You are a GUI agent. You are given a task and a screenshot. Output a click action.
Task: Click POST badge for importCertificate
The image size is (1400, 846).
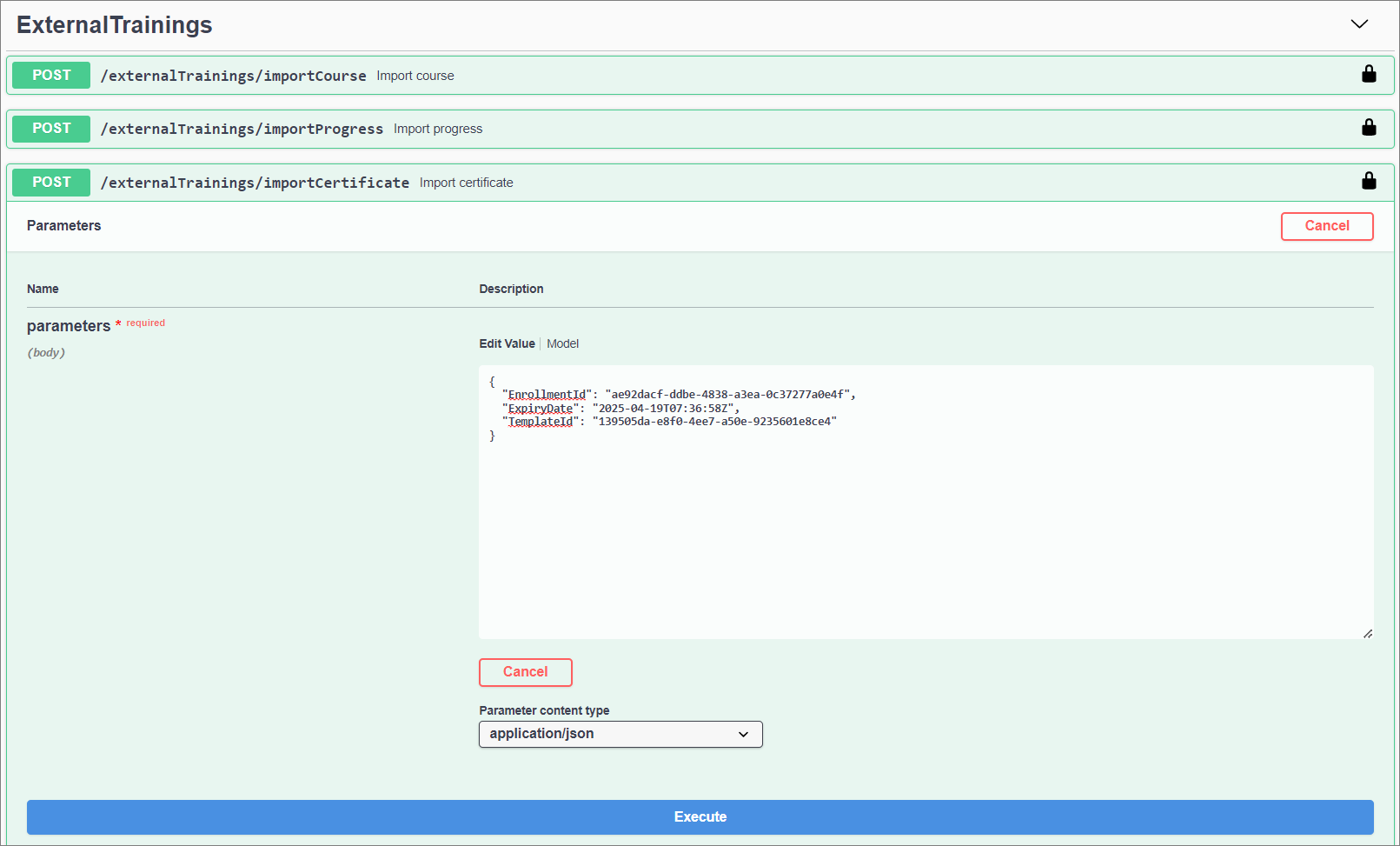pyautogui.click(x=51, y=183)
